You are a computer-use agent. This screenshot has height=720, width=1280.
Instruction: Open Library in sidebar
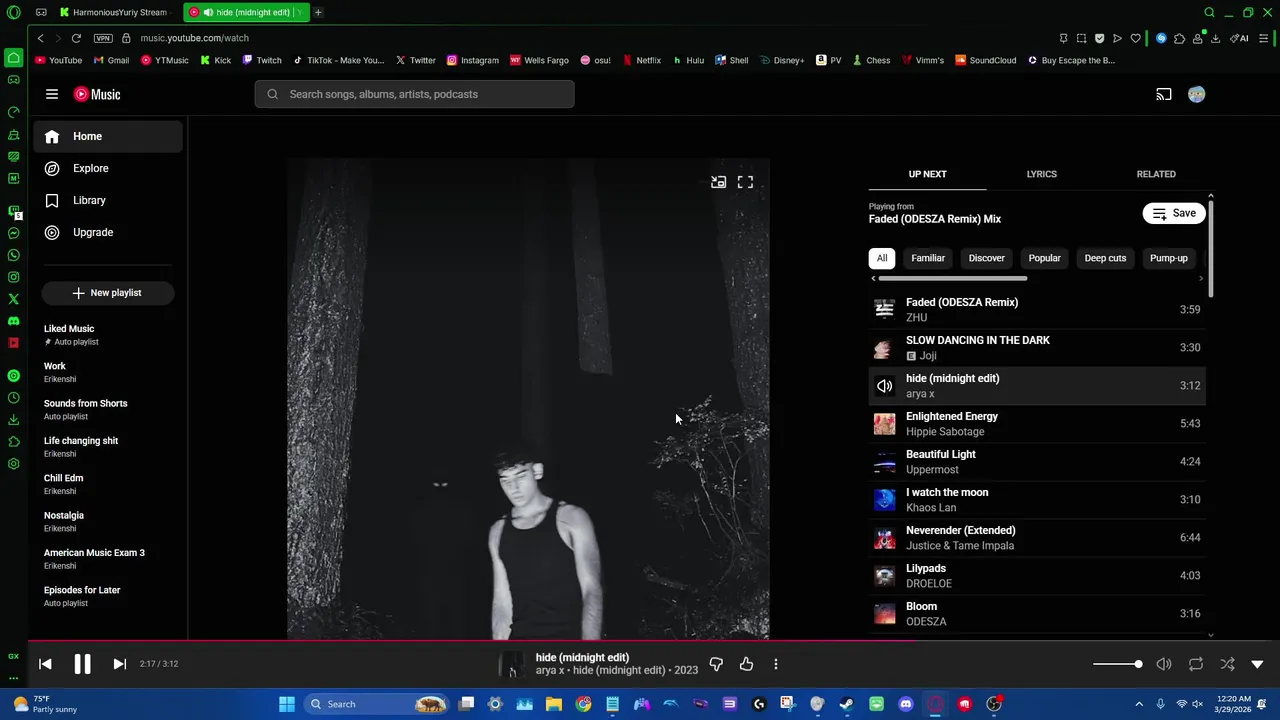tap(108, 200)
